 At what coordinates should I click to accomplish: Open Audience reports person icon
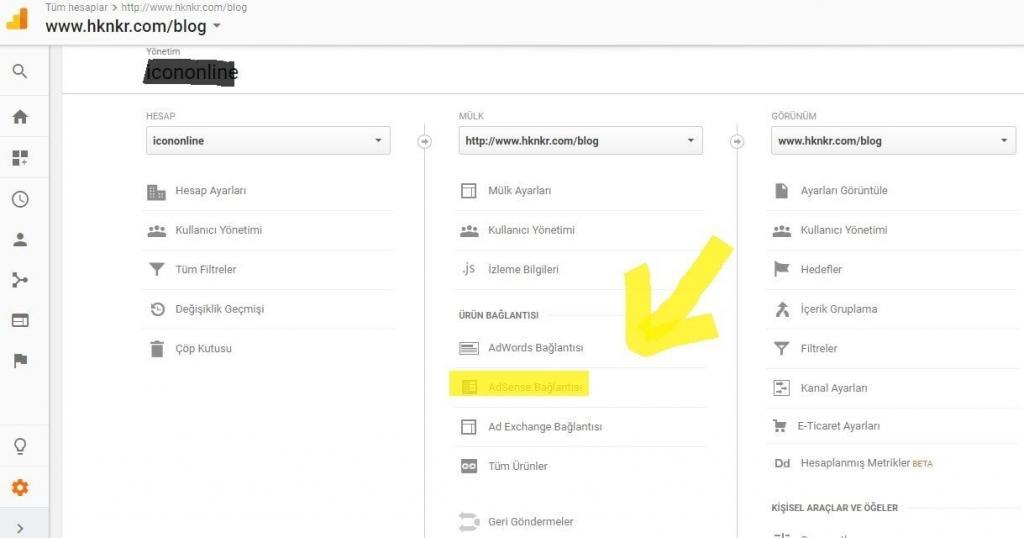pyautogui.click(x=20, y=240)
